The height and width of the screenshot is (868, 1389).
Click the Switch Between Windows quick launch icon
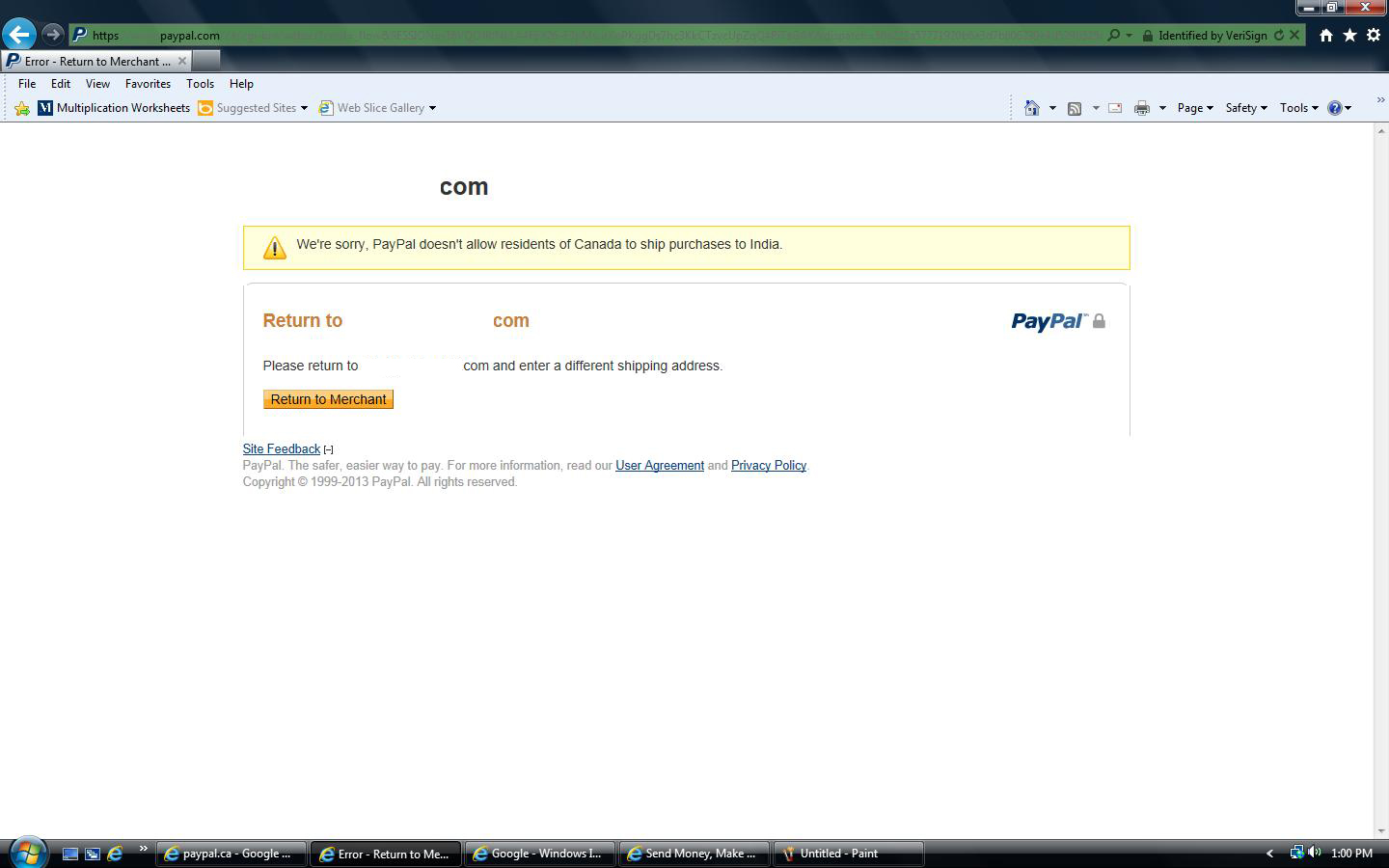93,854
